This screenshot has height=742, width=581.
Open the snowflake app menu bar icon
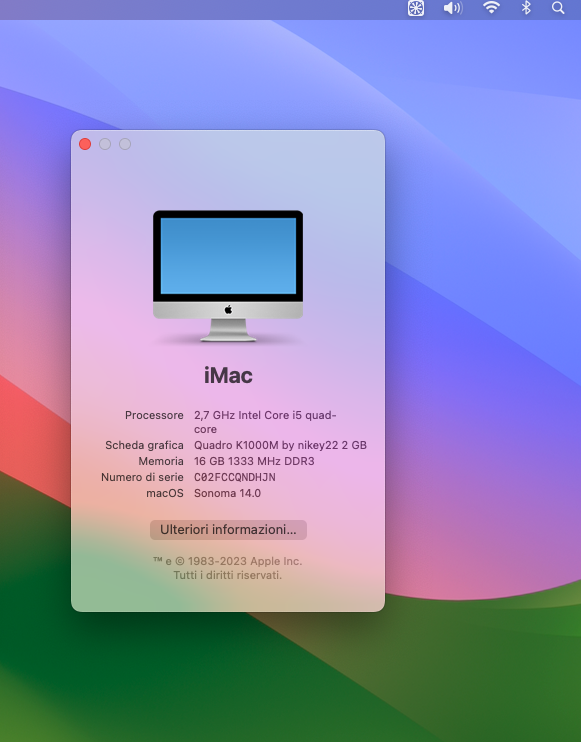click(x=416, y=8)
